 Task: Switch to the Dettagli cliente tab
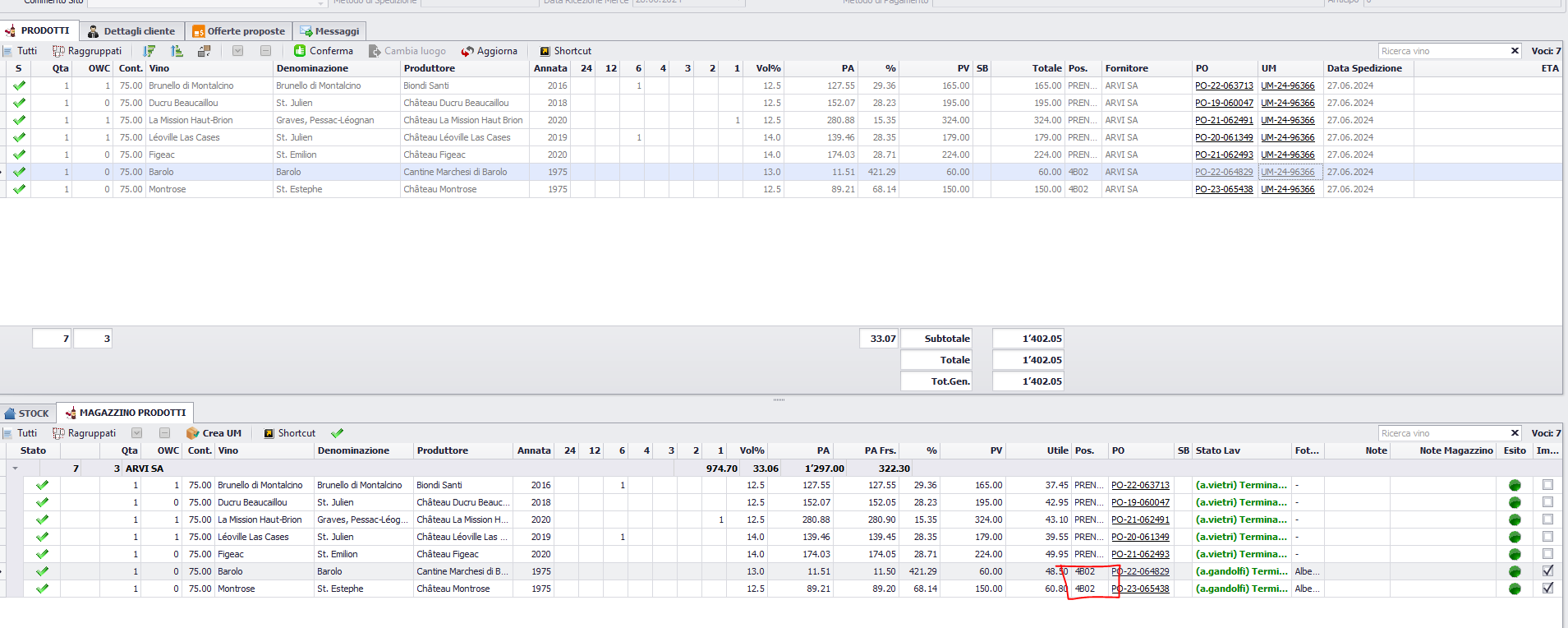click(131, 31)
